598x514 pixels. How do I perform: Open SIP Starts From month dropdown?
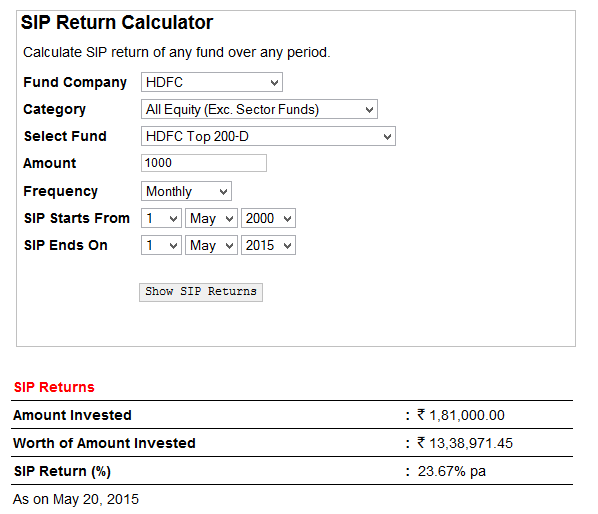pos(211,218)
